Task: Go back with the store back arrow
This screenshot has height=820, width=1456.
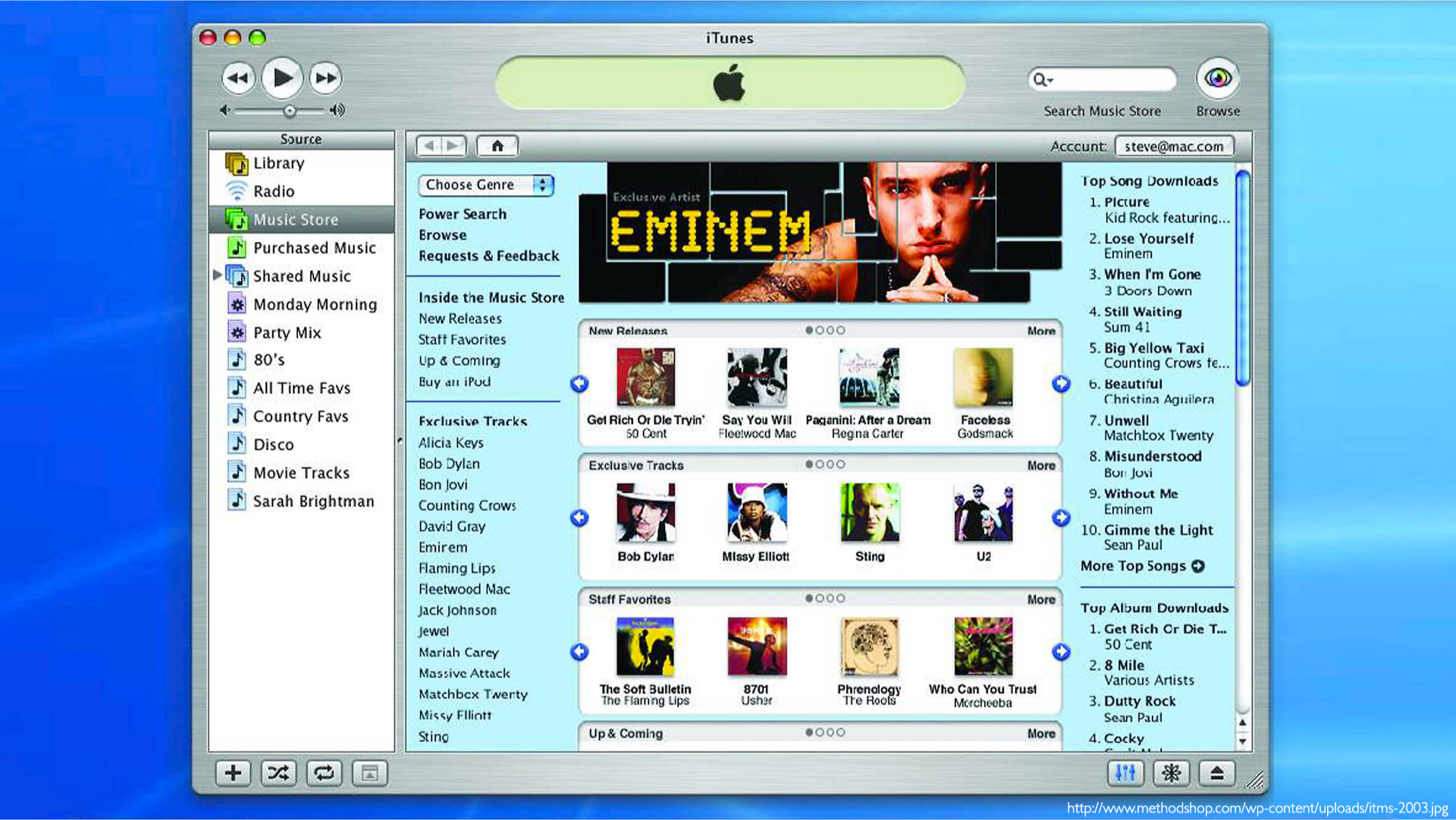Action: (428, 145)
